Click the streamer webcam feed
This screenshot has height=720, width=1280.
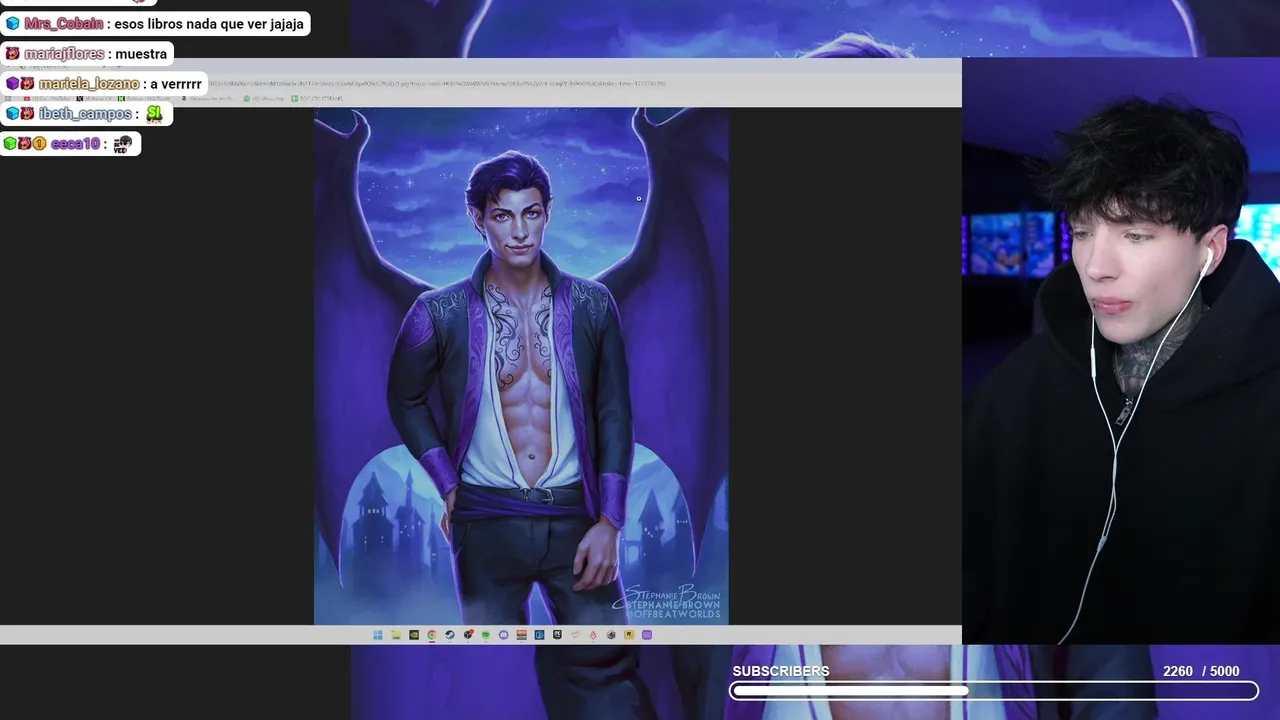tap(1121, 351)
